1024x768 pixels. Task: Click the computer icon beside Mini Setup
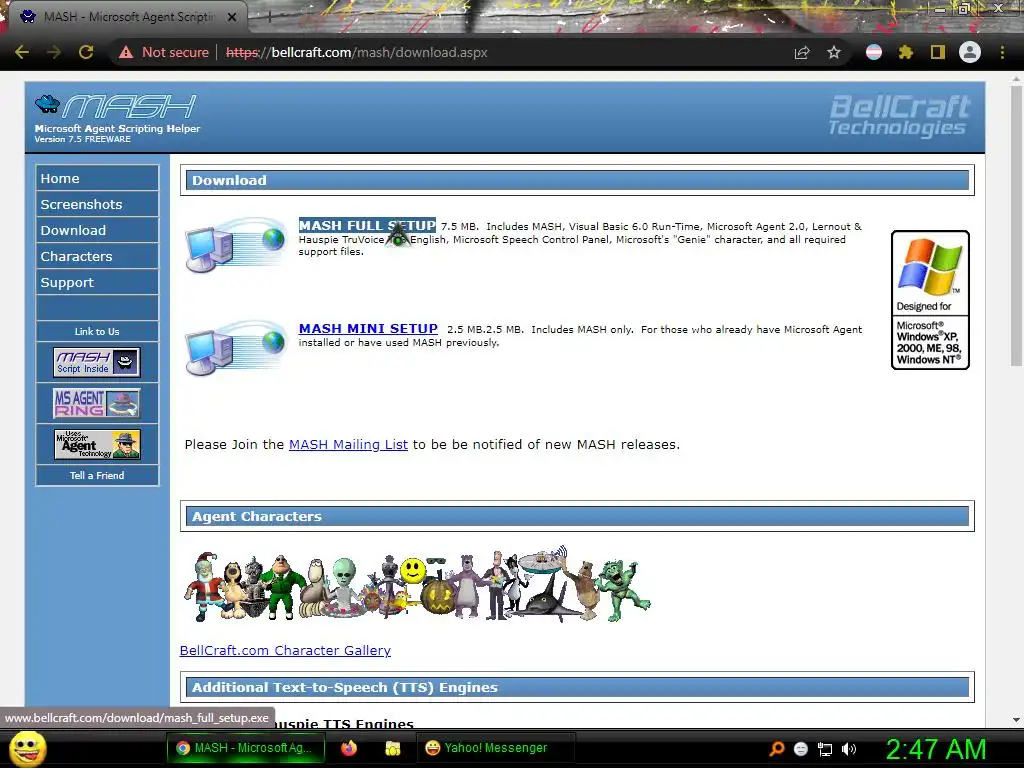click(235, 347)
